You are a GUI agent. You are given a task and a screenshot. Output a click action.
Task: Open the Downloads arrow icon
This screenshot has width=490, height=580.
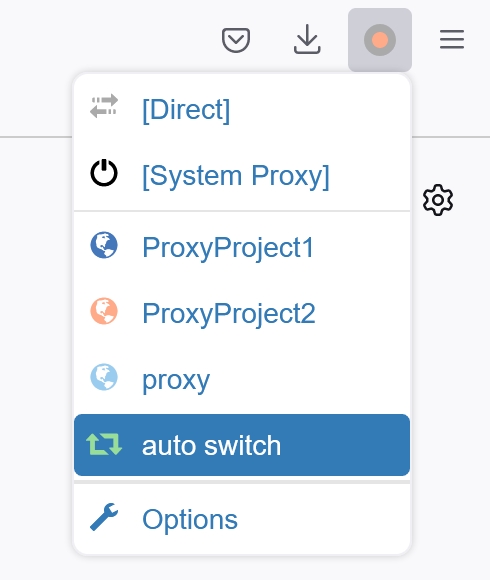307,39
